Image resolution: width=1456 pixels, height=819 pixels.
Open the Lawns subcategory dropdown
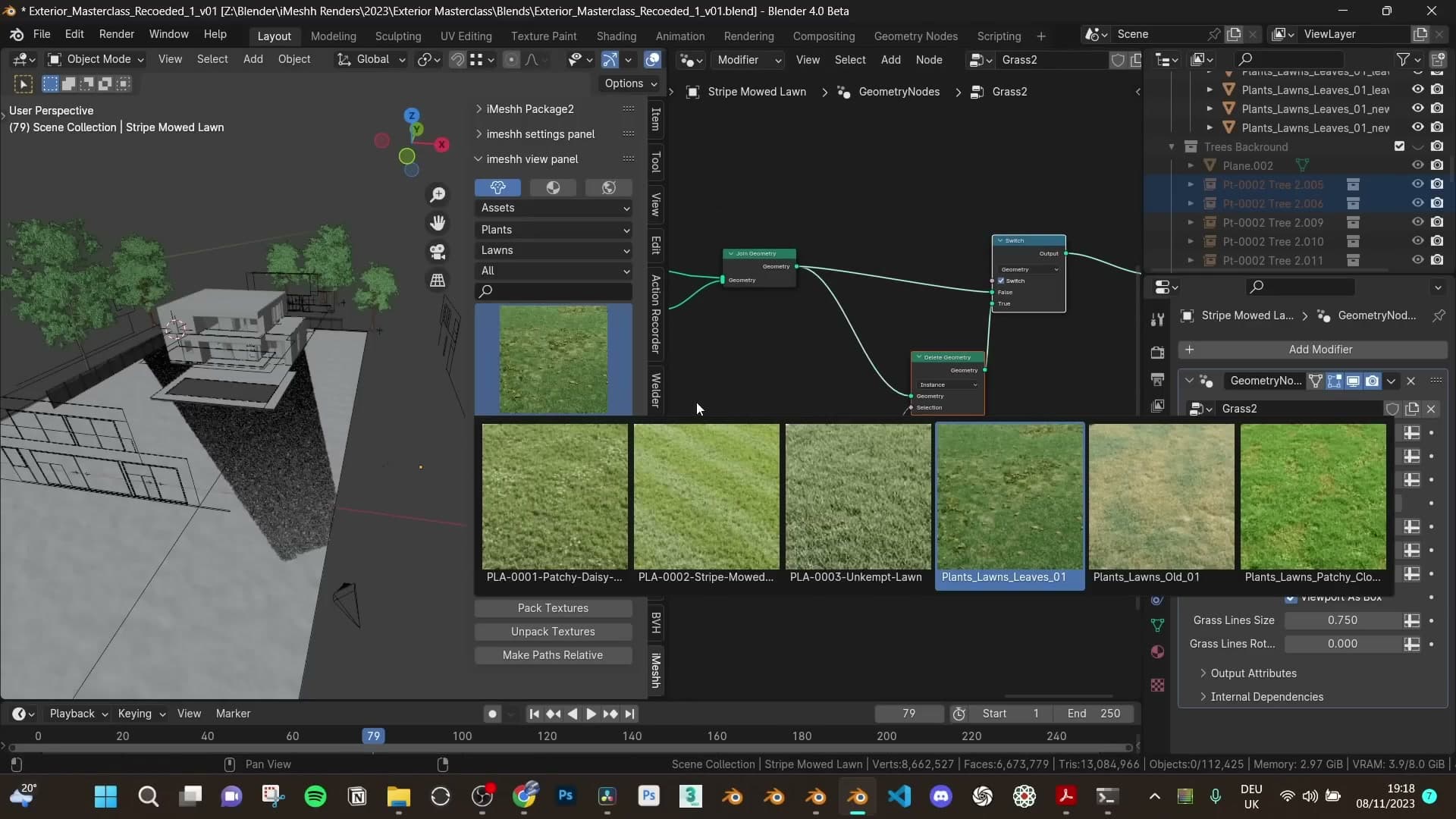point(554,250)
